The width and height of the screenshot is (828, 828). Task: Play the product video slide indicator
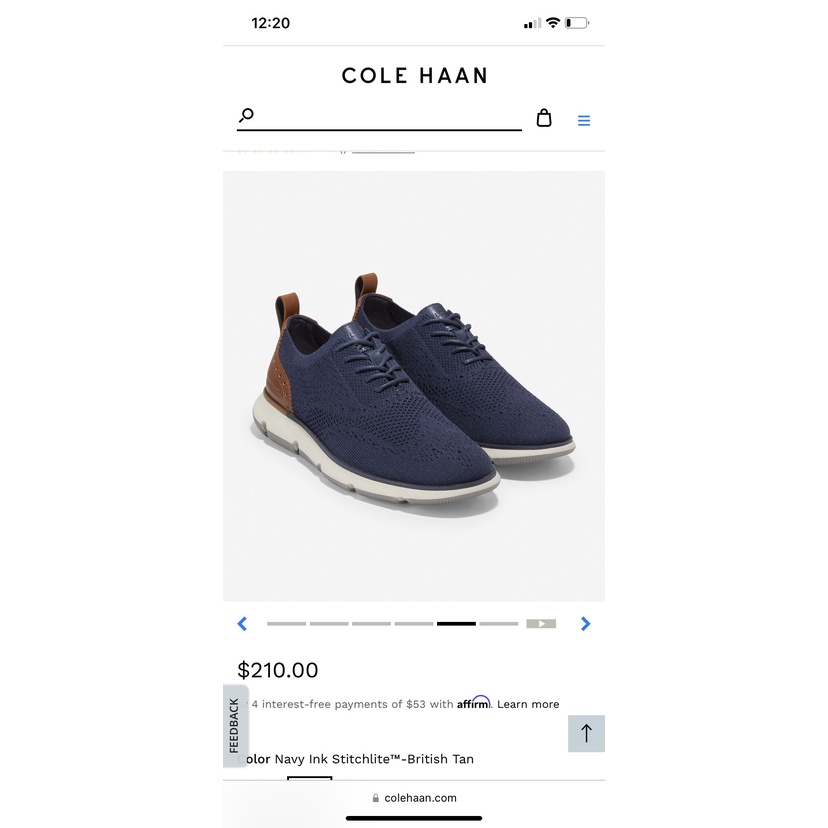(x=541, y=624)
